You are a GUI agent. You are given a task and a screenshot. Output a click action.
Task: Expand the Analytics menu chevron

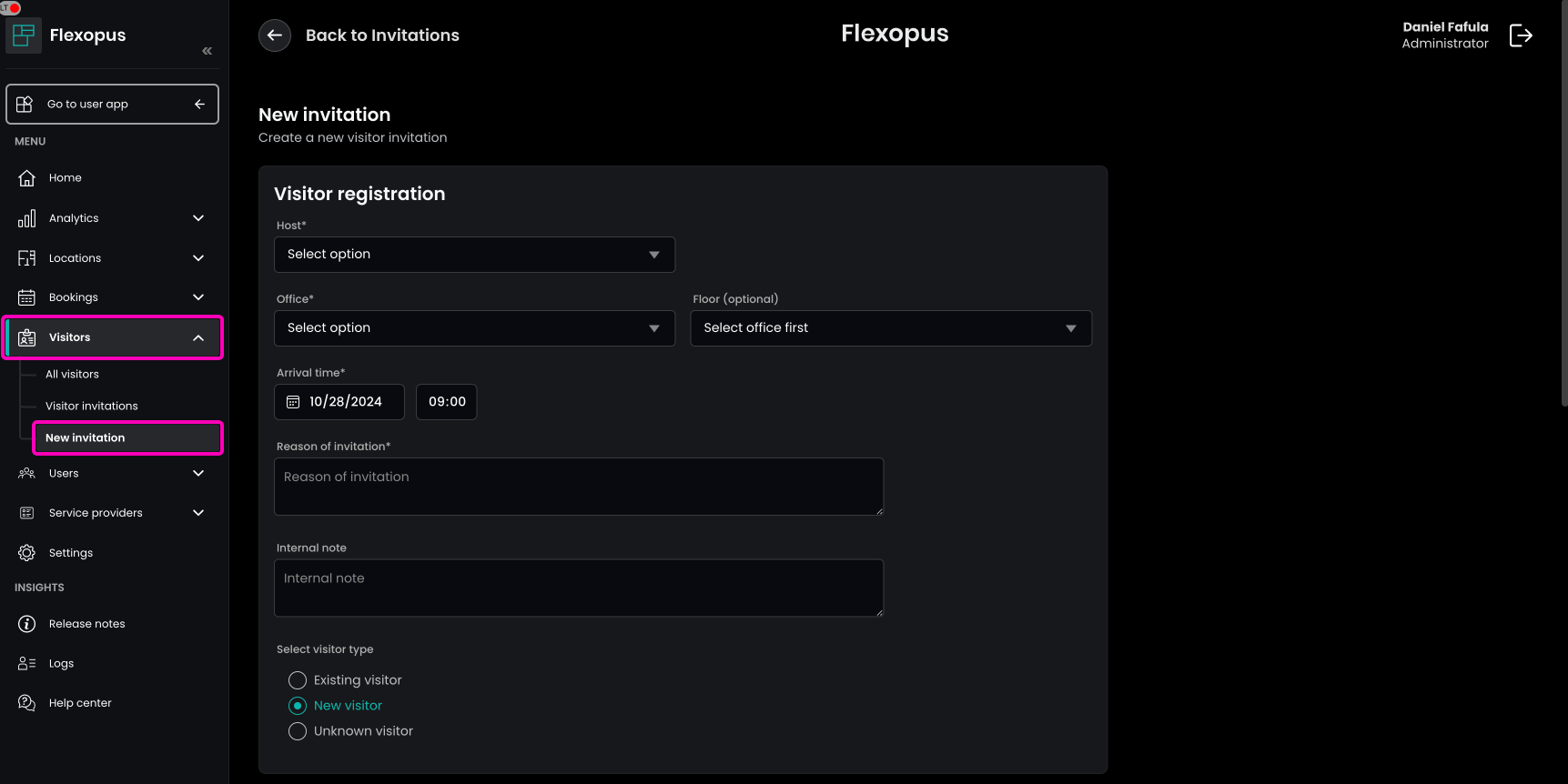198,218
